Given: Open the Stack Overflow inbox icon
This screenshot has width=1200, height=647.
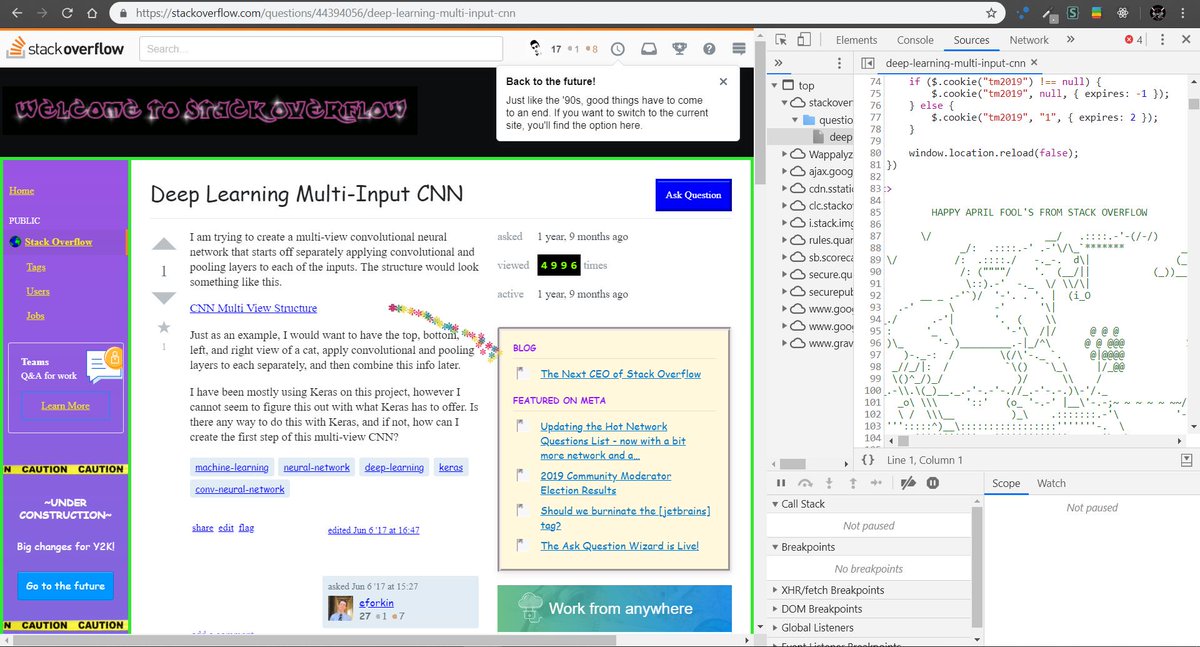Looking at the screenshot, I should 648,48.
